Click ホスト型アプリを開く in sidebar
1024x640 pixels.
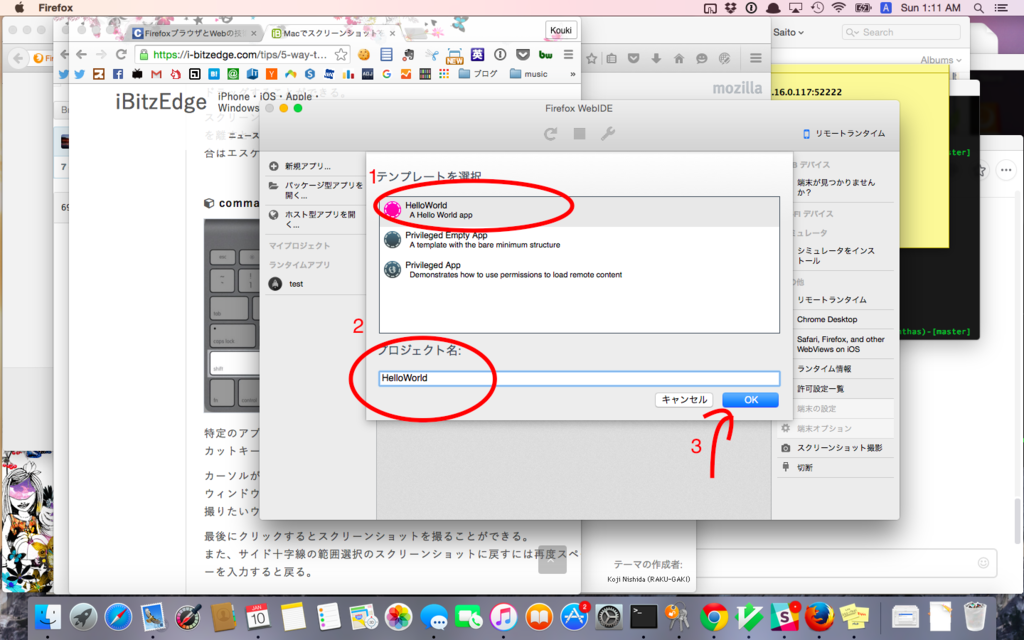click(316, 219)
